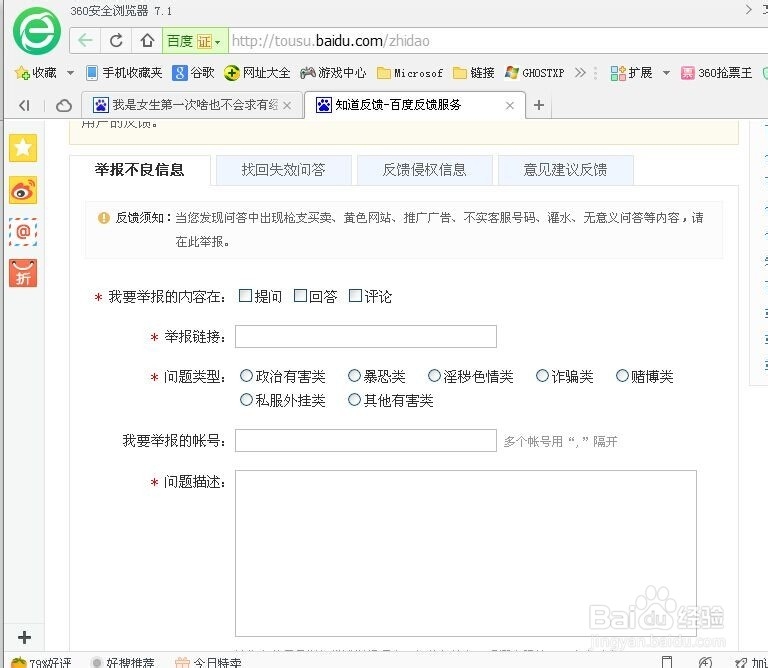The image size is (768, 668).
Task: Click the 360 browser logo icon
Action: click(x=37, y=30)
